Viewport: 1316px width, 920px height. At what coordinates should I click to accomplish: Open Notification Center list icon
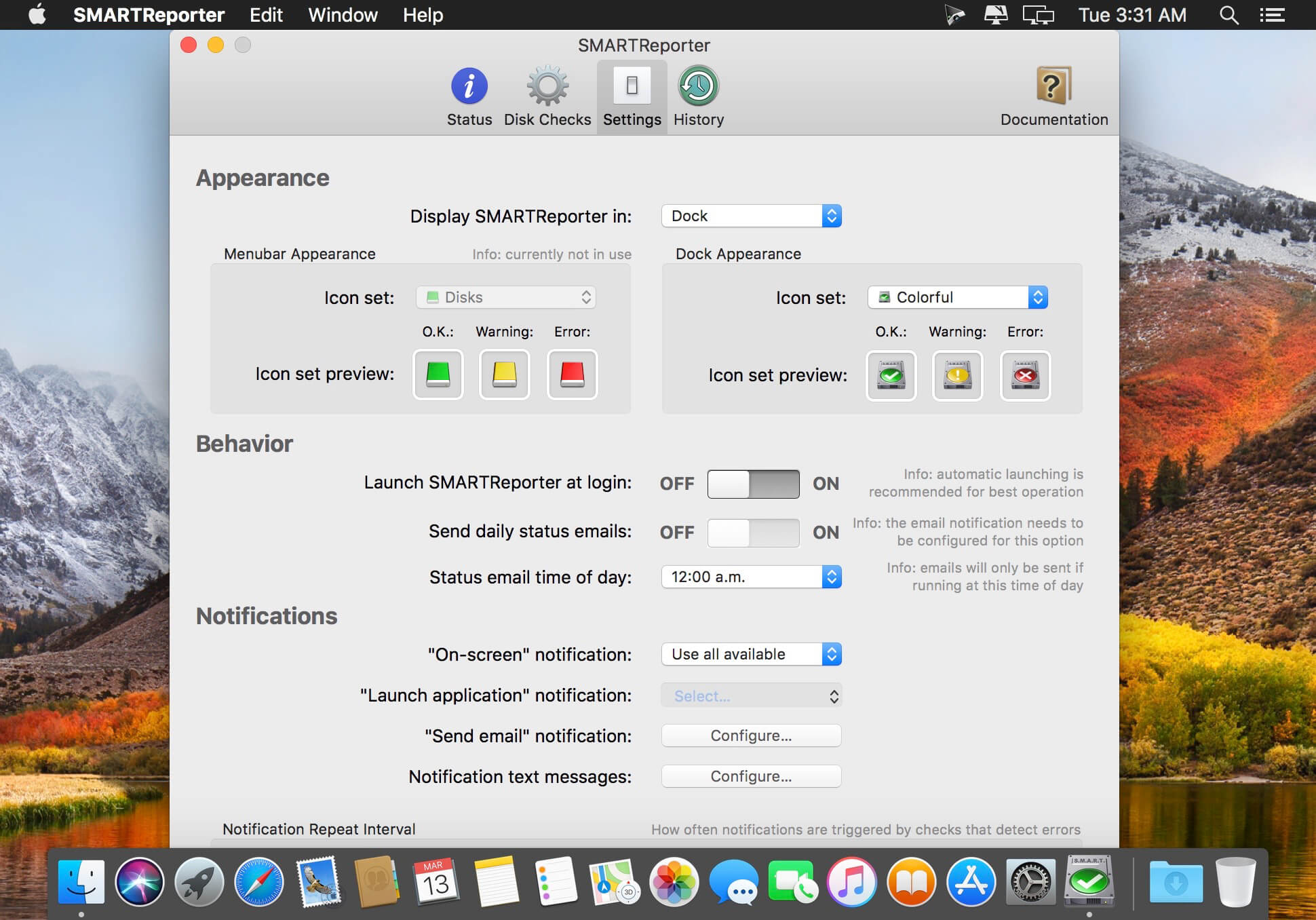(1272, 15)
